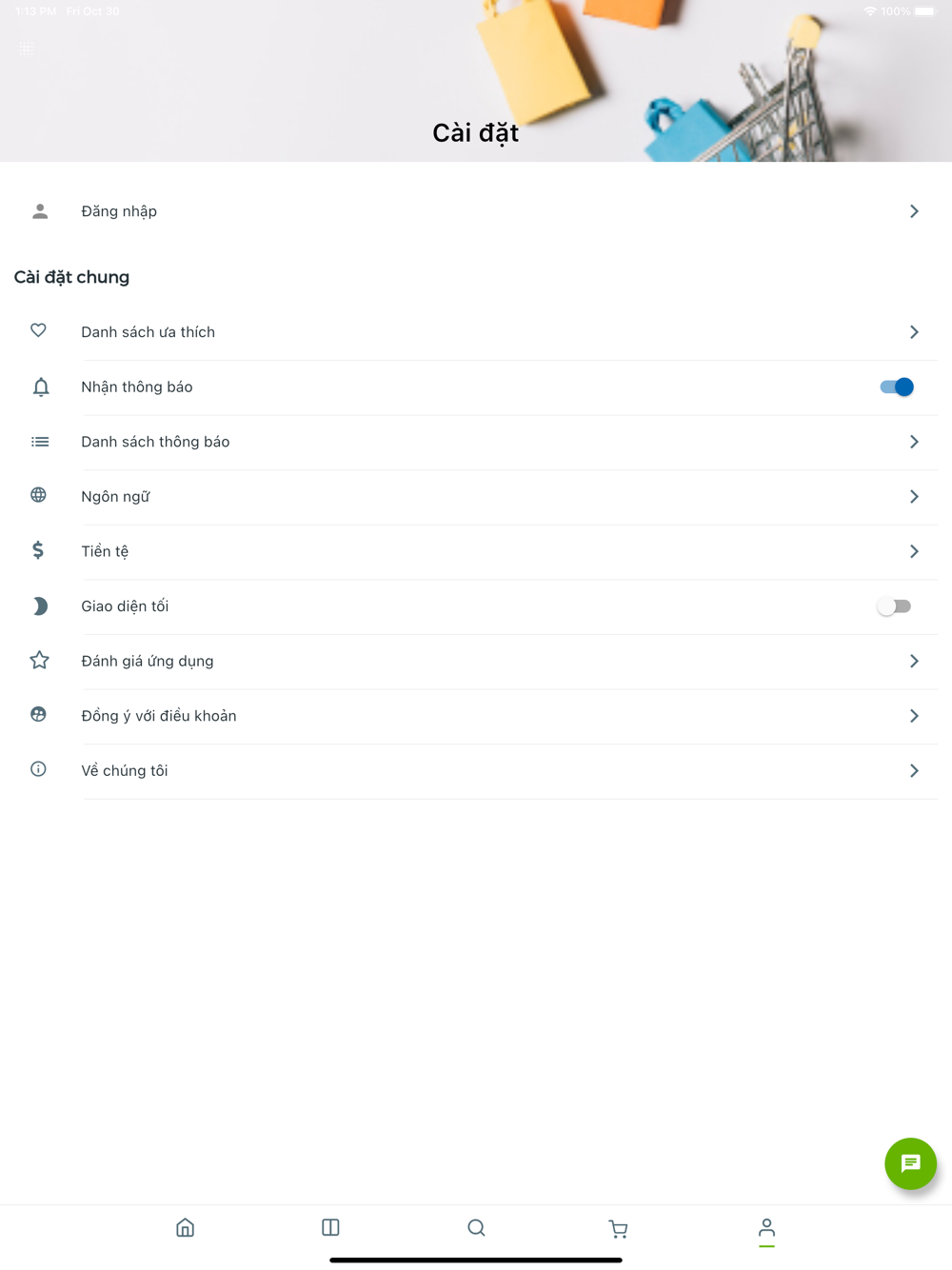Tap the bell icon beside Nhận thông báo
This screenshot has width=952, height=1270.
[41, 387]
